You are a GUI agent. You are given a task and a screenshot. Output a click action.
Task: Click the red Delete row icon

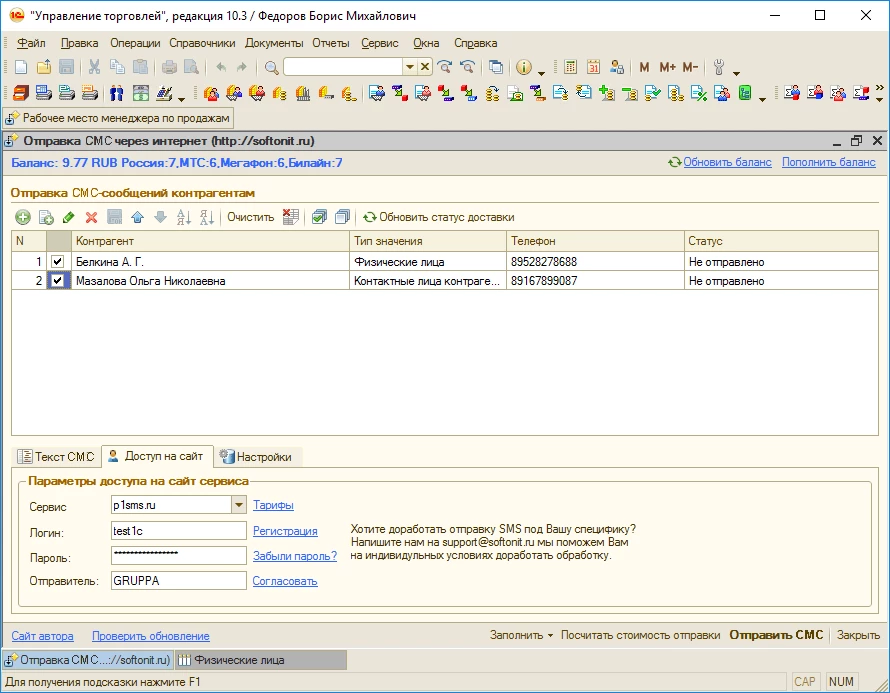pyautogui.click(x=91, y=217)
